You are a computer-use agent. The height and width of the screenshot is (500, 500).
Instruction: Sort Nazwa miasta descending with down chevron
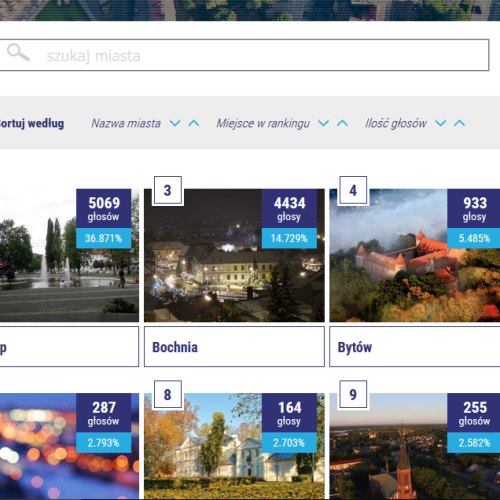click(x=175, y=123)
